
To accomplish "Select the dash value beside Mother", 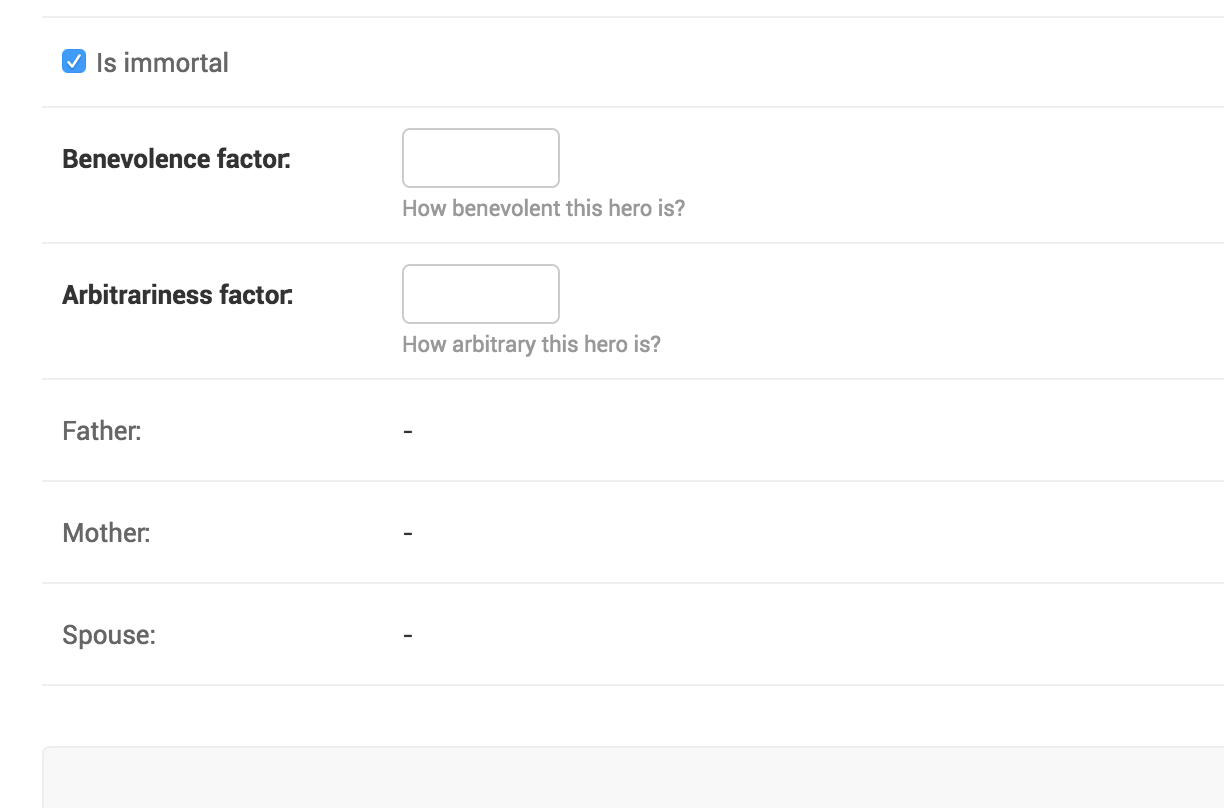I will click(x=408, y=533).
